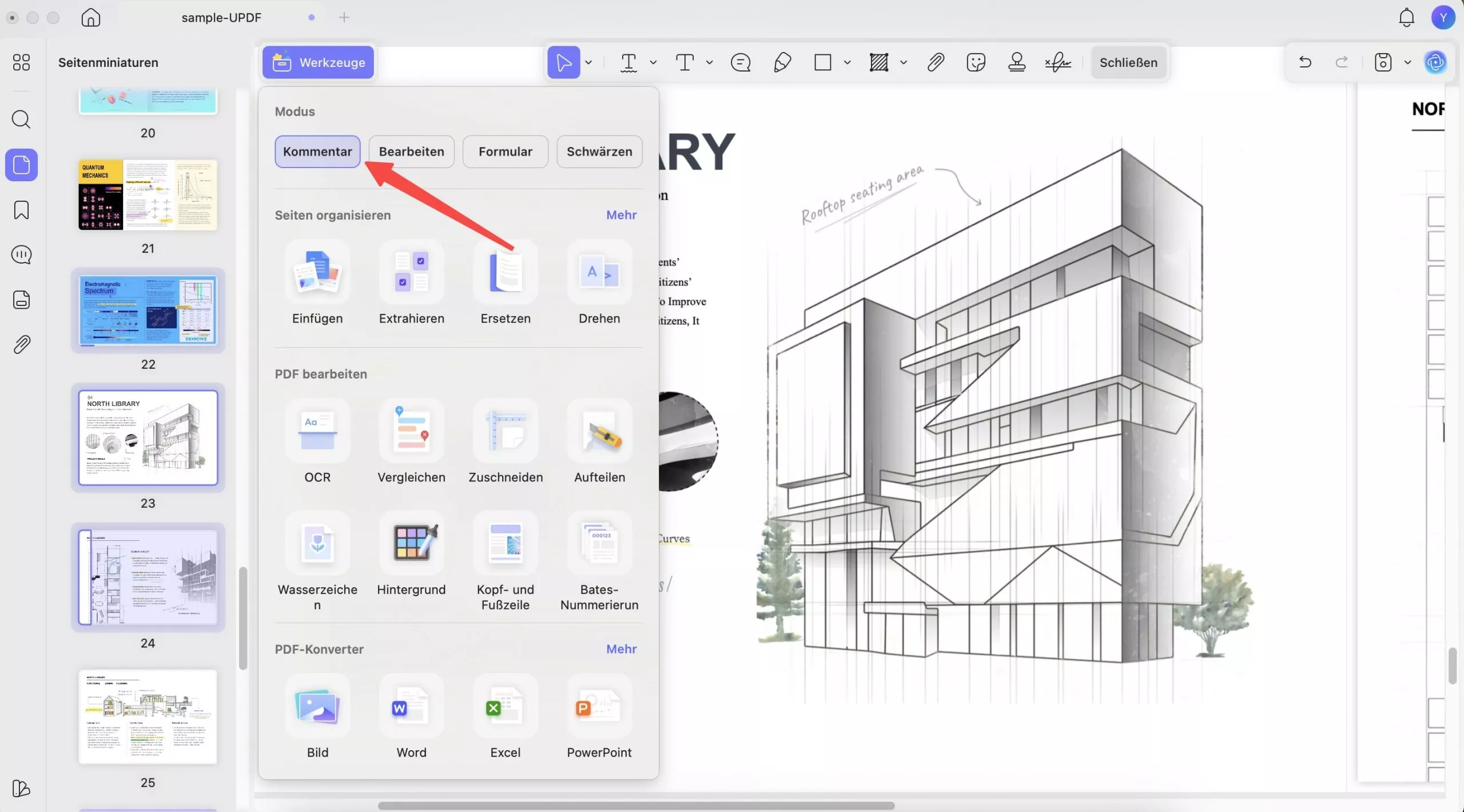This screenshot has height=812, width=1464.
Task: Expand pointer tool dropdown arrow
Action: (588, 62)
